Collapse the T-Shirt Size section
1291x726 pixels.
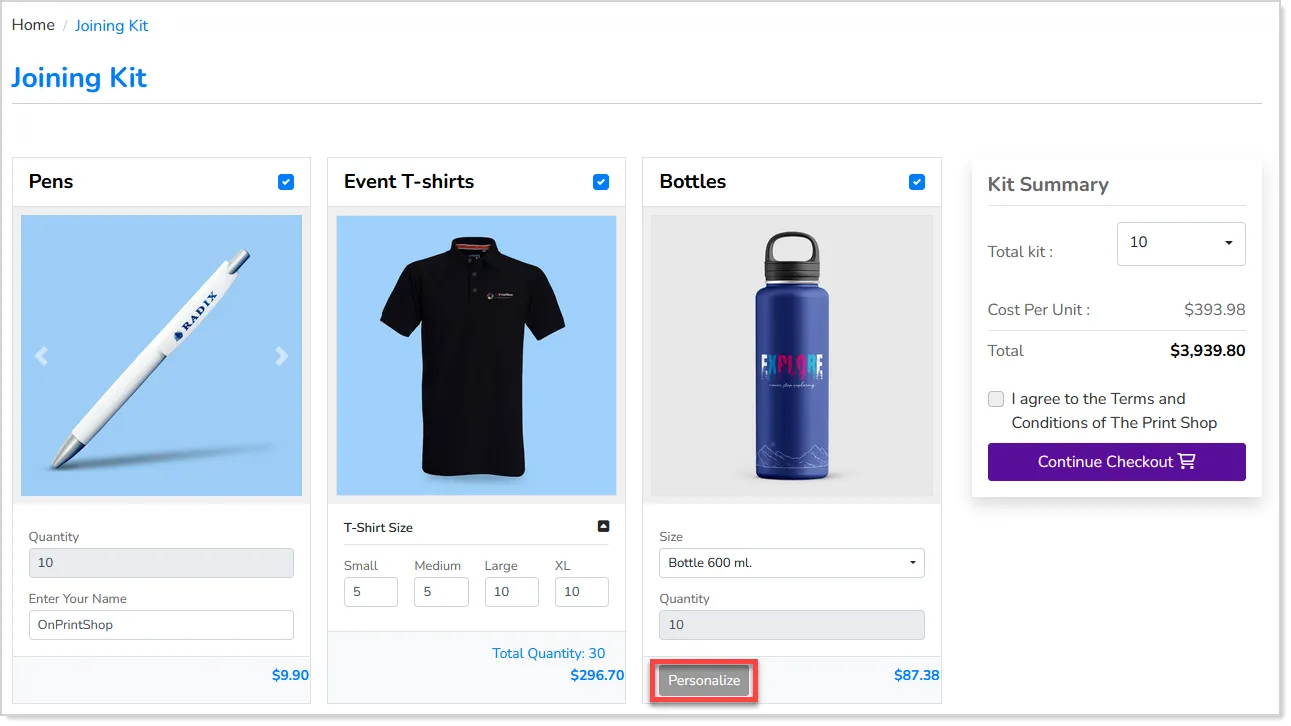pyautogui.click(x=603, y=526)
